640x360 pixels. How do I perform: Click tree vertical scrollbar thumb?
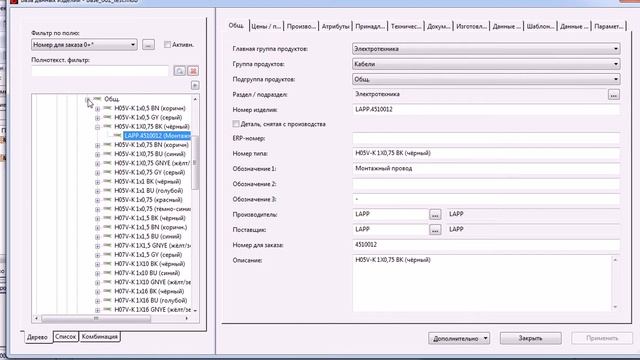[x=195, y=162]
